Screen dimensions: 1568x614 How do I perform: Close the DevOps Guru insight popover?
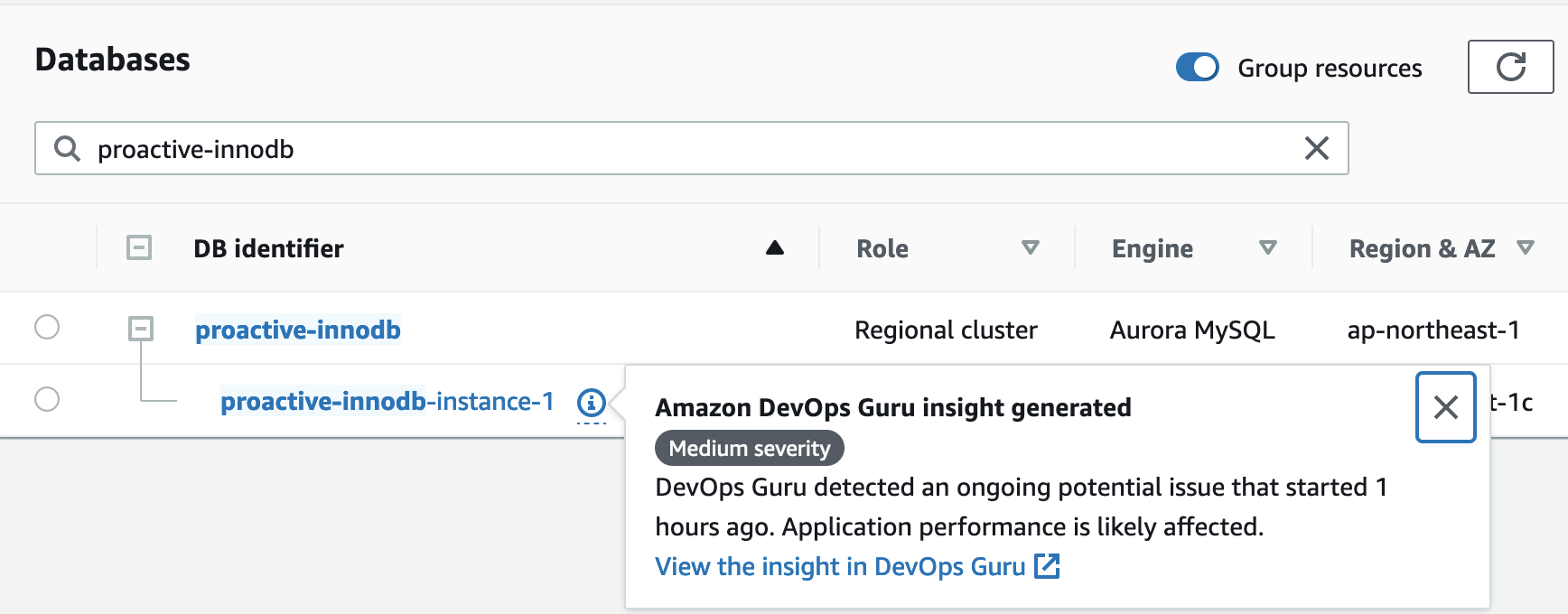(1445, 407)
